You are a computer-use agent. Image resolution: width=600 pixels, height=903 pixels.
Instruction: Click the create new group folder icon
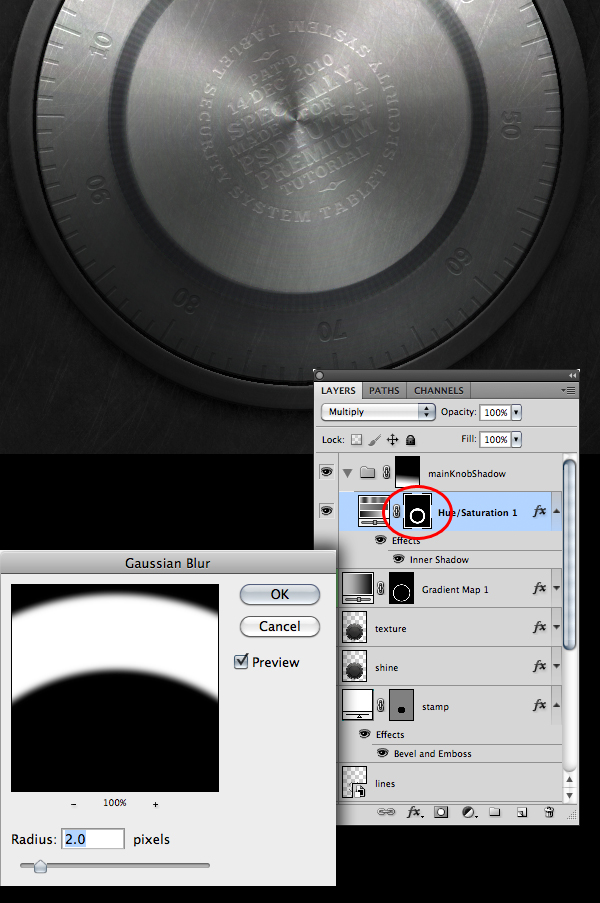pyautogui.click(x=495, y=812)
